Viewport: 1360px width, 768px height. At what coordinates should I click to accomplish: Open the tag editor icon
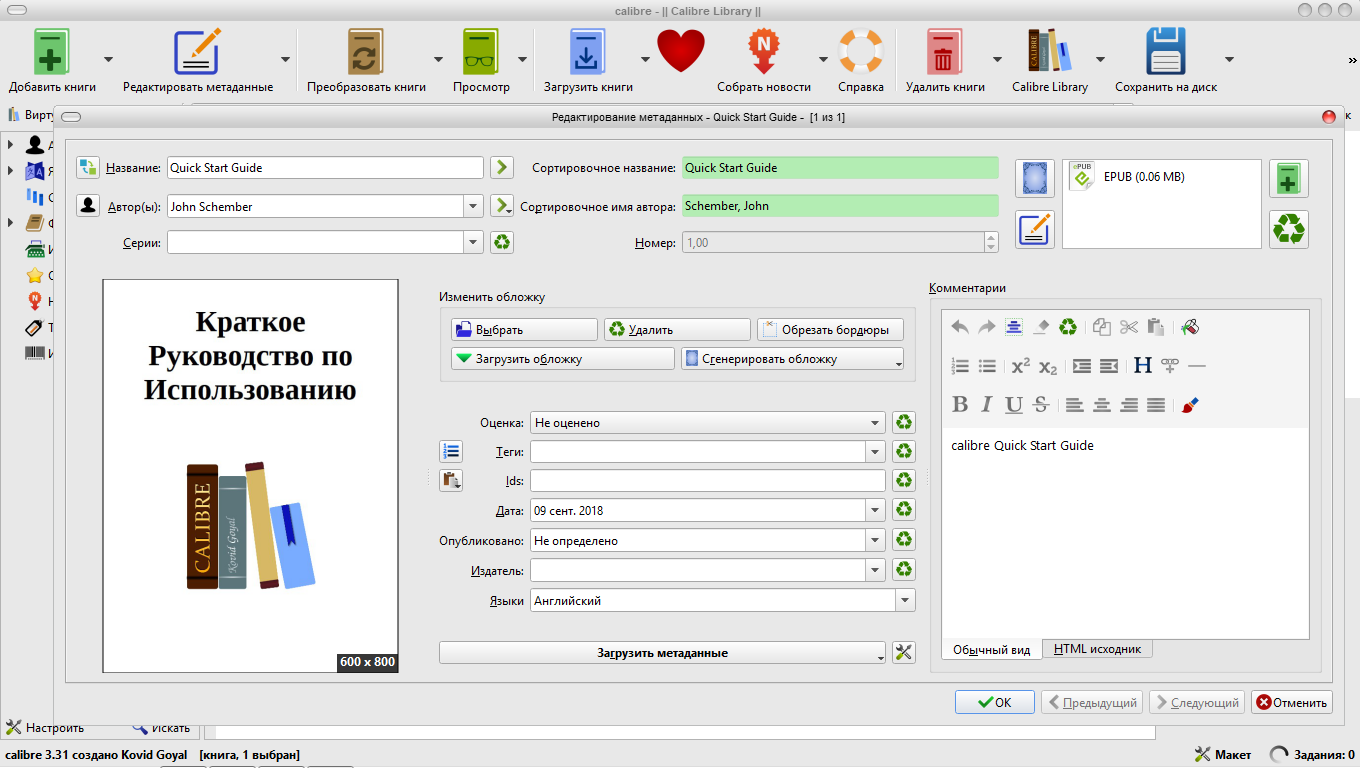[x=451, y=452]
